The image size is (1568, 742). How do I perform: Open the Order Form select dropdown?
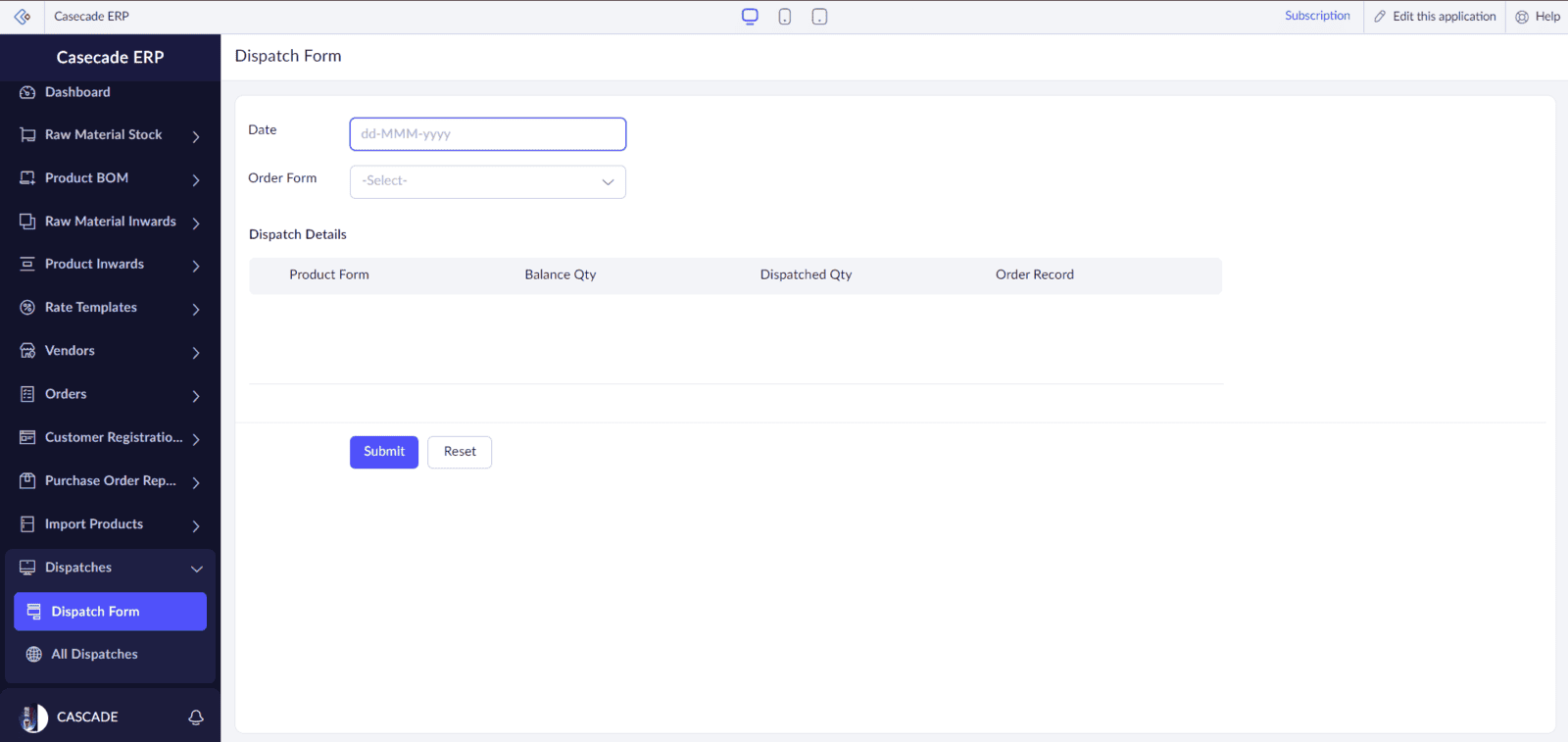pyautogui.click(x=488, y=181)
